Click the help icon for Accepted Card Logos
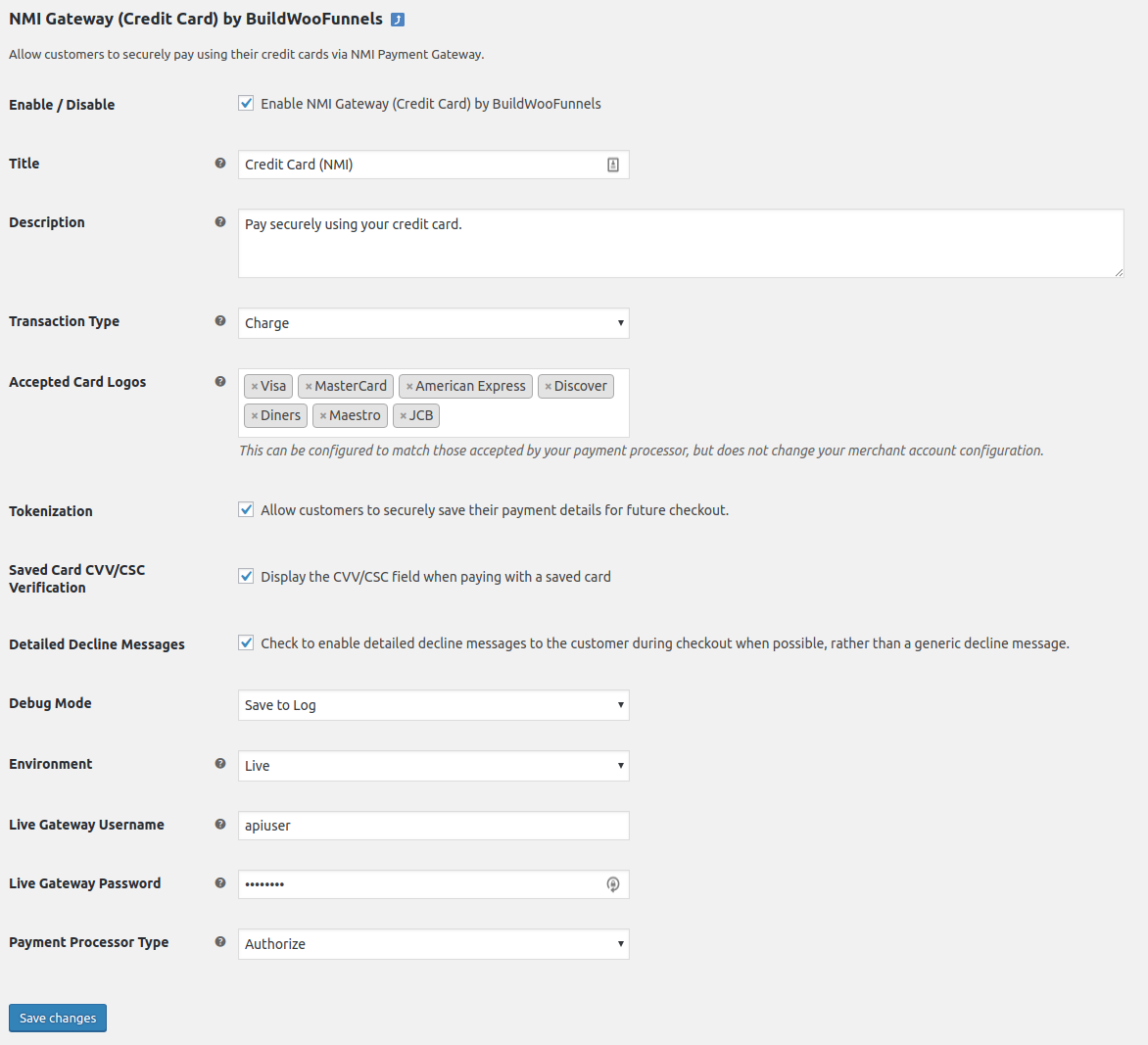 pos(220,382)
